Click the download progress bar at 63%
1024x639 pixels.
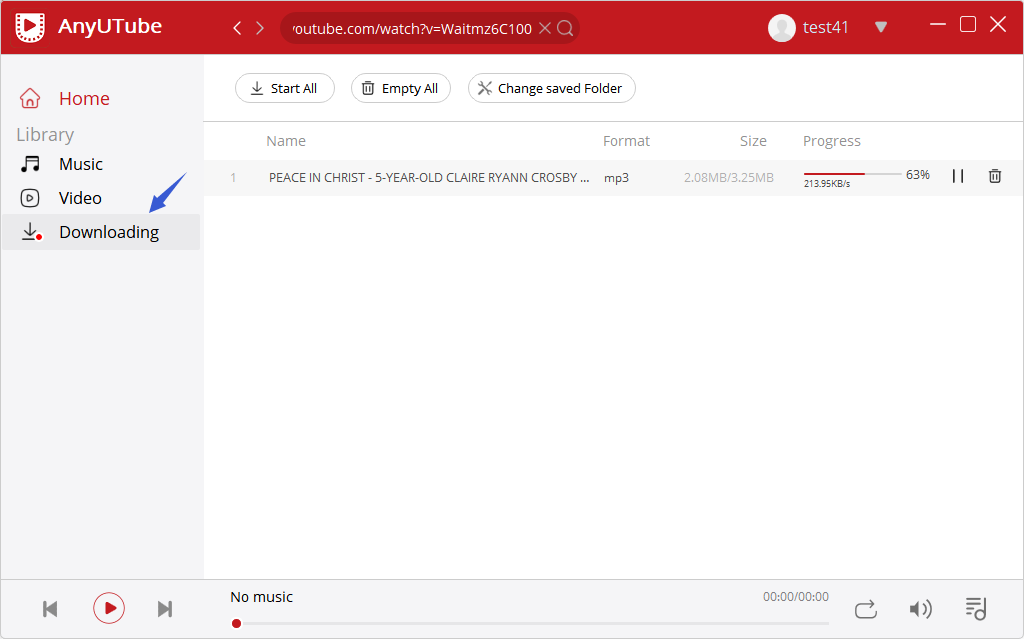click(x=852, y=174)
